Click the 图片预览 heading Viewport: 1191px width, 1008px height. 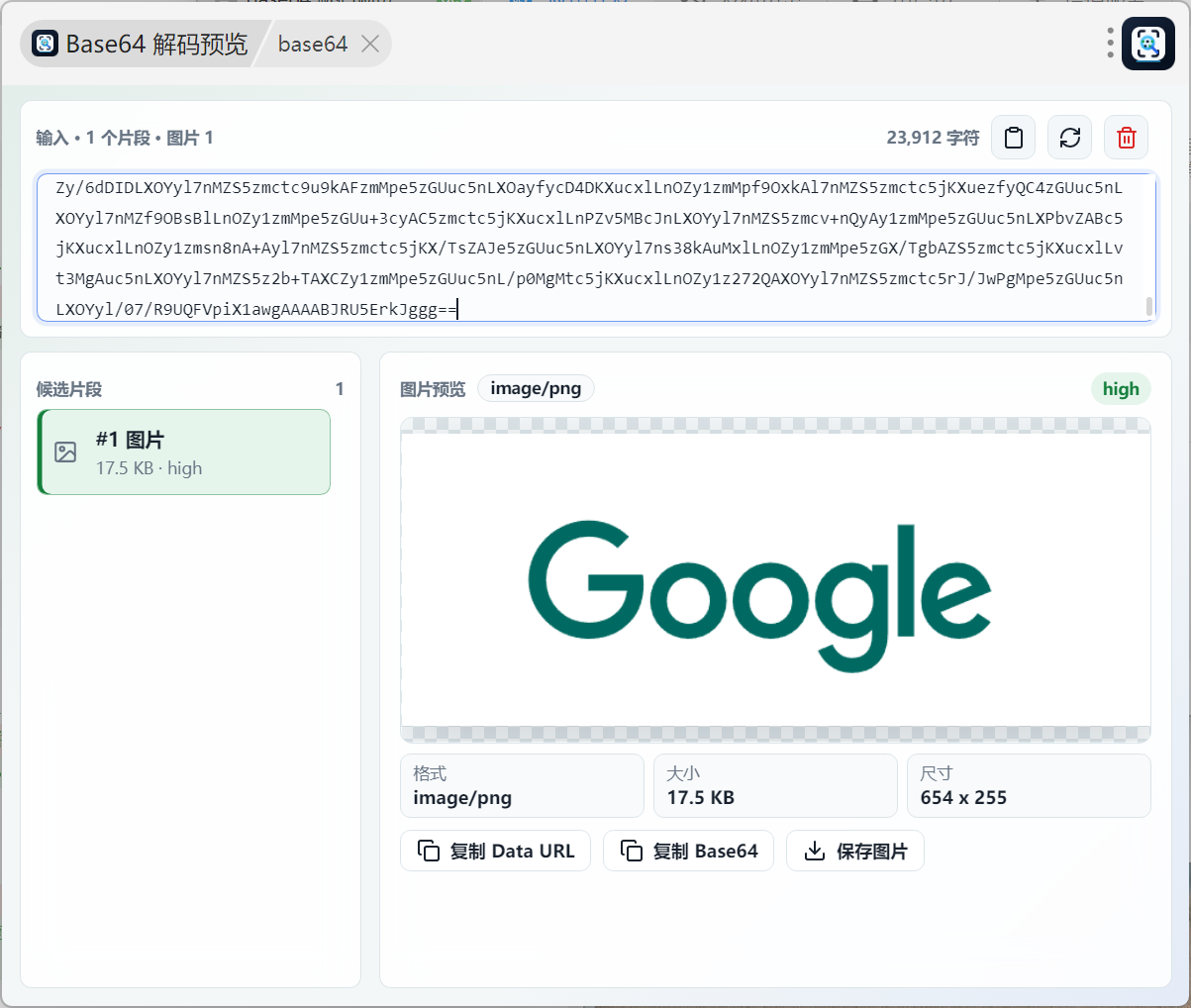433,389
